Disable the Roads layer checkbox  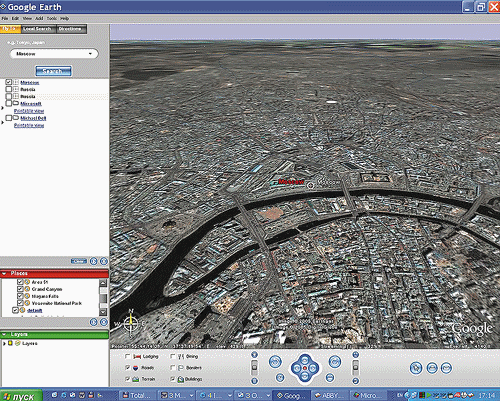click(127, 368)
